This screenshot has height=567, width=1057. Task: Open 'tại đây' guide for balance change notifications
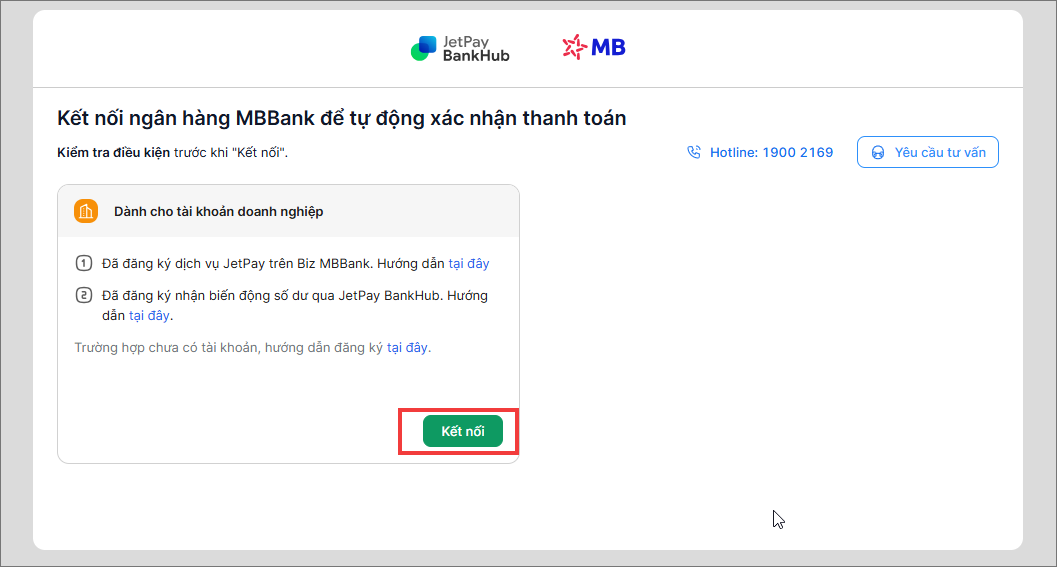pos(149,316)
